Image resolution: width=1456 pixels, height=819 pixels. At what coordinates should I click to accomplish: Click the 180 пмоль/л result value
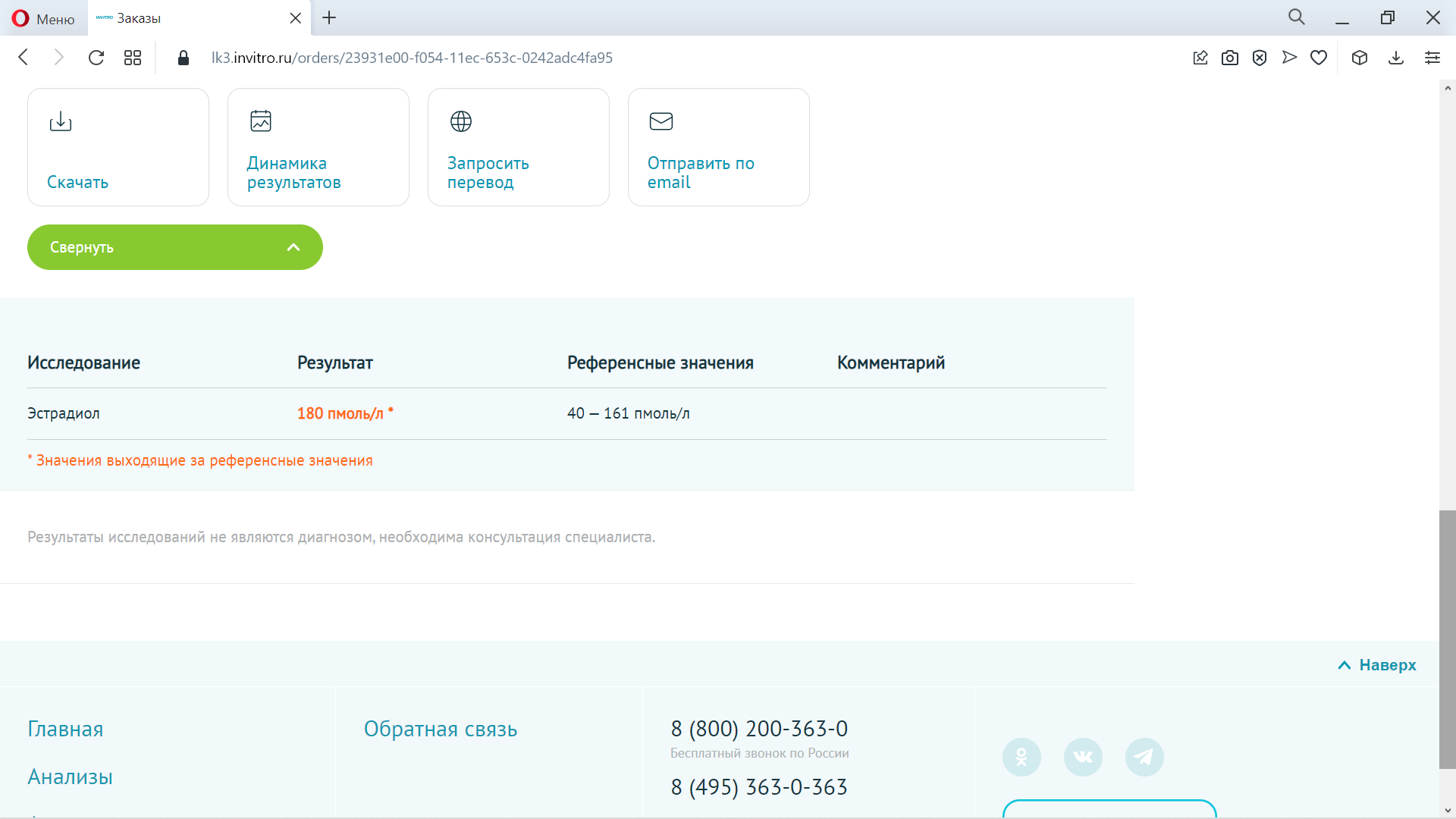345,413
